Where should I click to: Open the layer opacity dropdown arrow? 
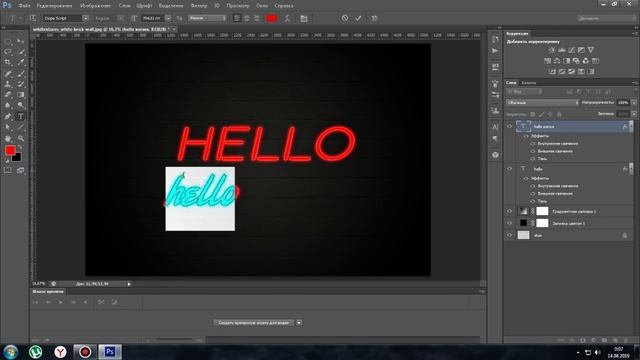(x=633, y=102)
